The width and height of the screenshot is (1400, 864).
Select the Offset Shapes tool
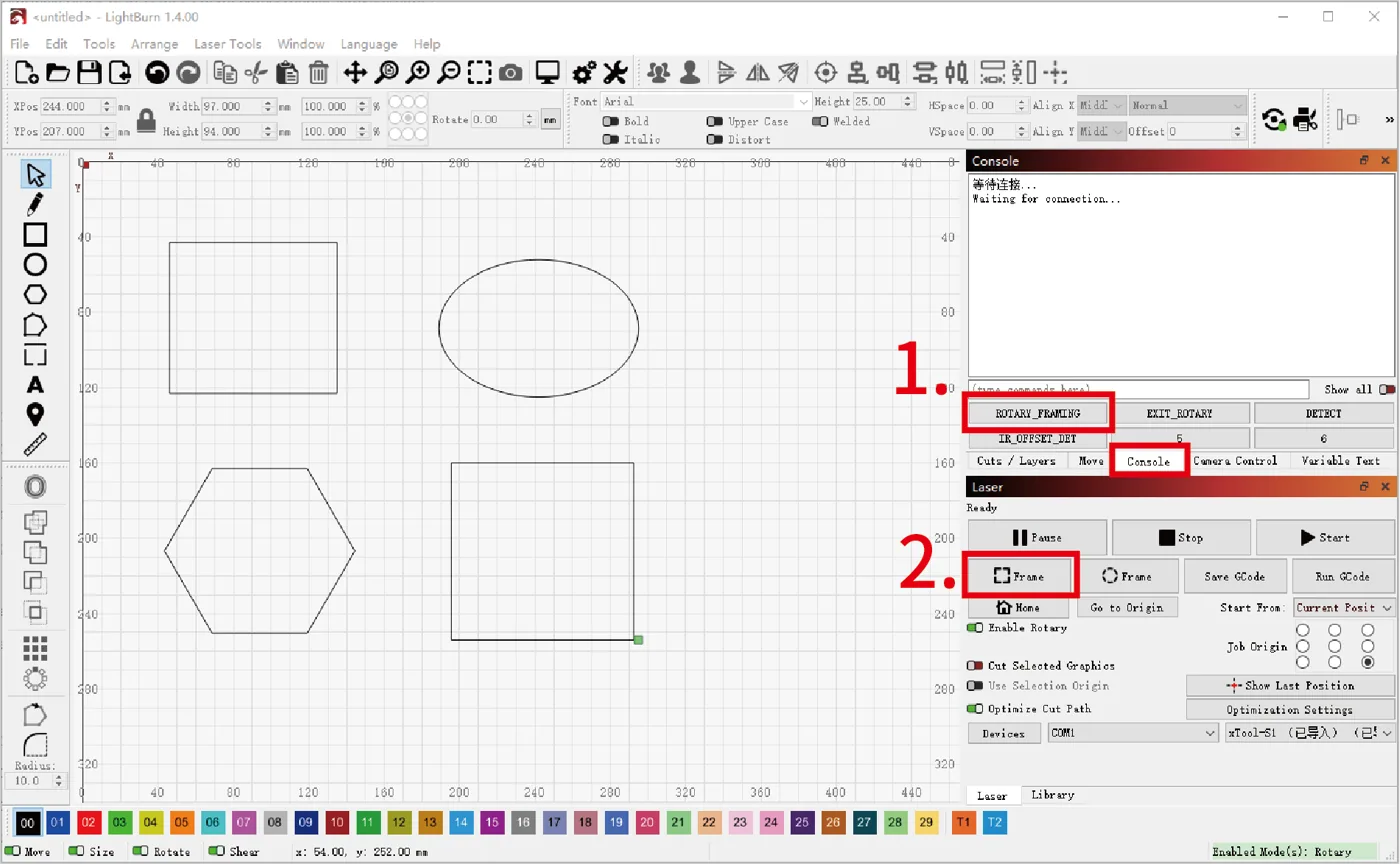tap(35, 487)
